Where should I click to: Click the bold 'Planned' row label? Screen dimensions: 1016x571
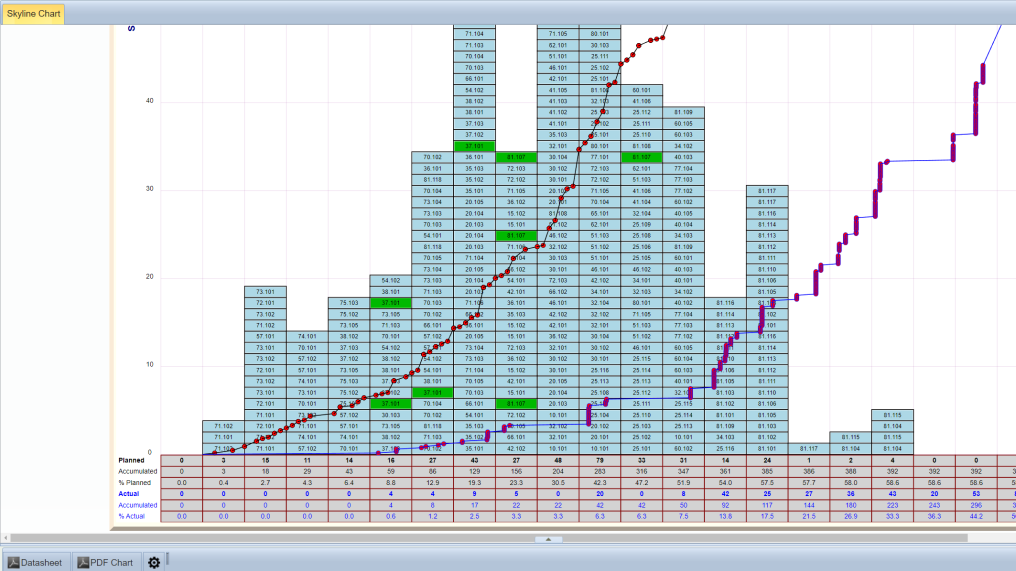(132, 460)
